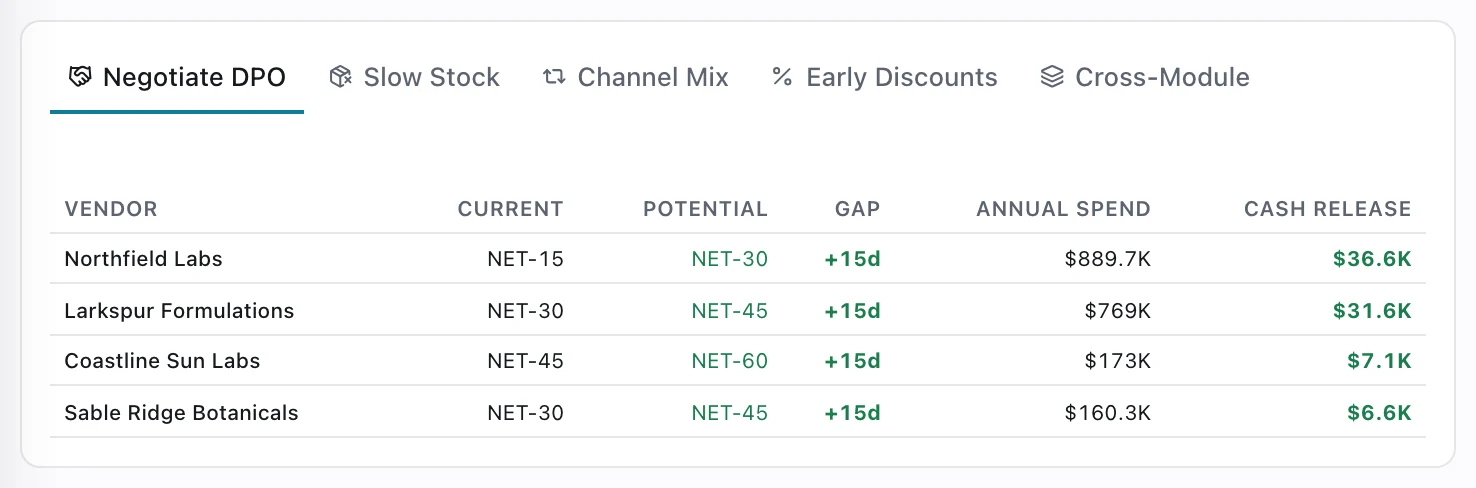Go to the Cross-Module tab

coord(1144,78)
